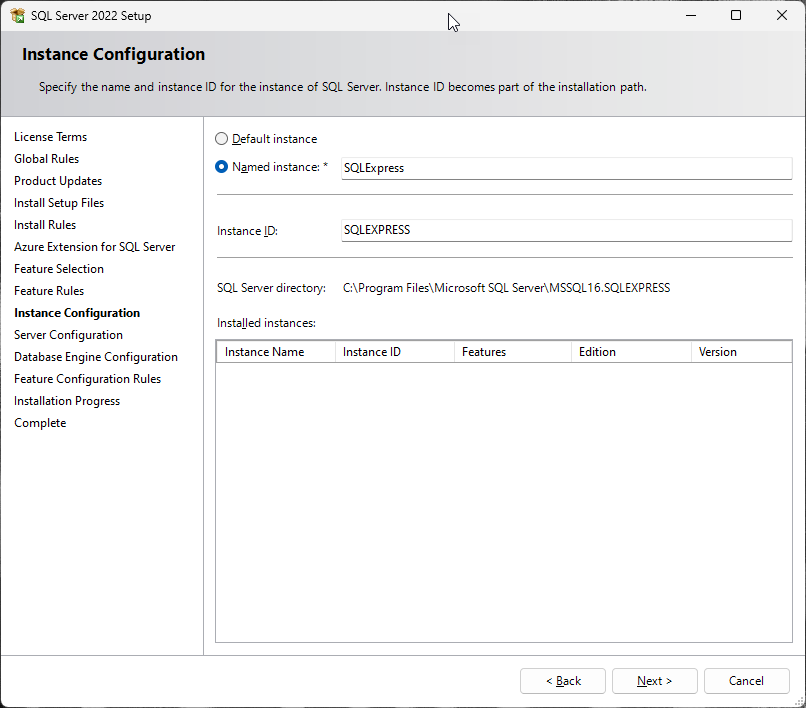The width and height of the screenshot is (806, 708).
Task: Click the Named instance text field
Action: coord(566,168)
